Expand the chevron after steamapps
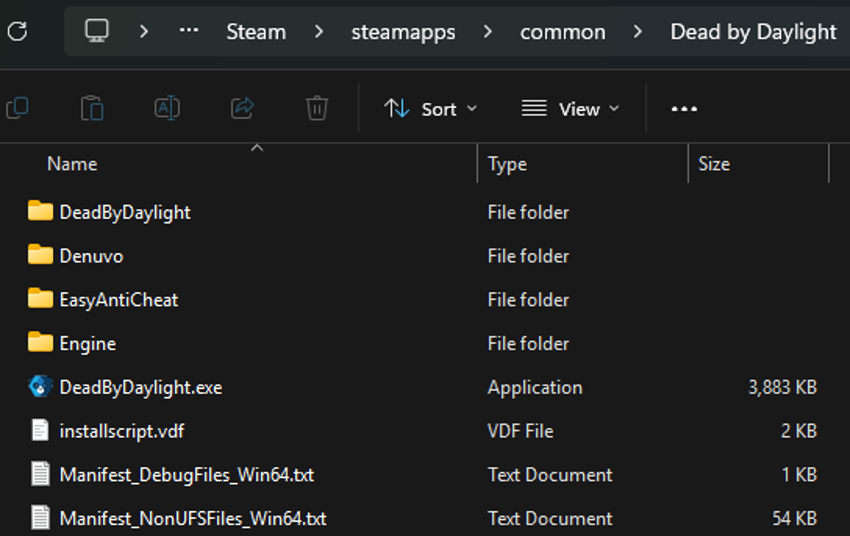This screenshot has height=536, width=850. coord(488,31)
